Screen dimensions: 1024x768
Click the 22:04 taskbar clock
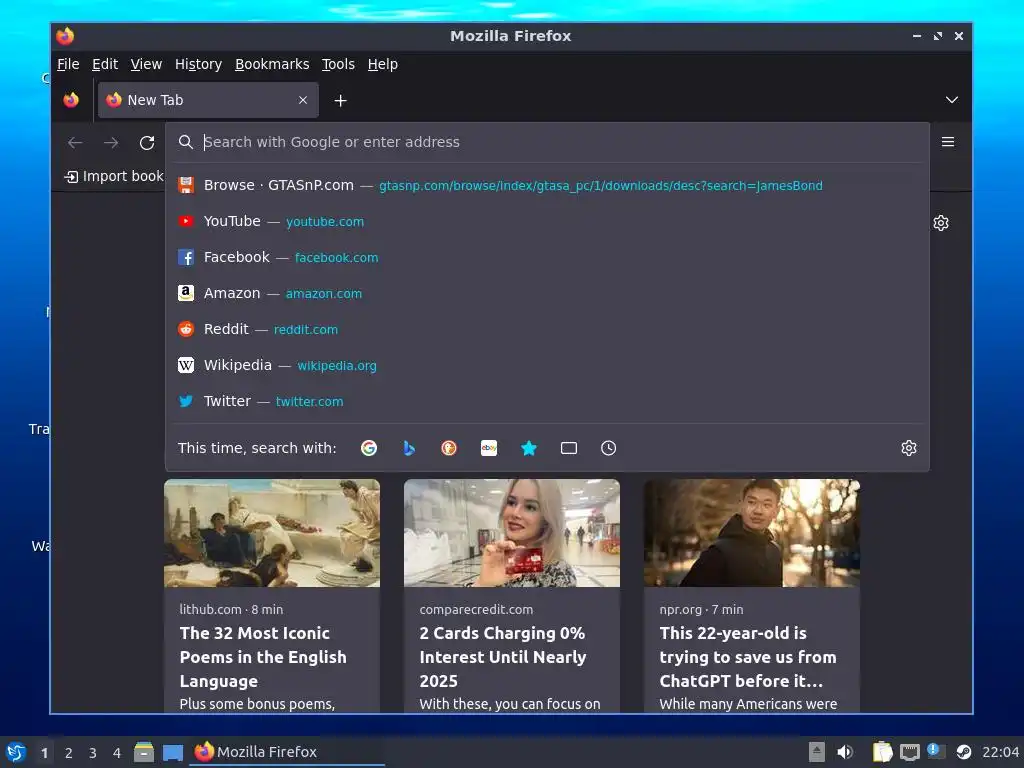pos(1000,752)
